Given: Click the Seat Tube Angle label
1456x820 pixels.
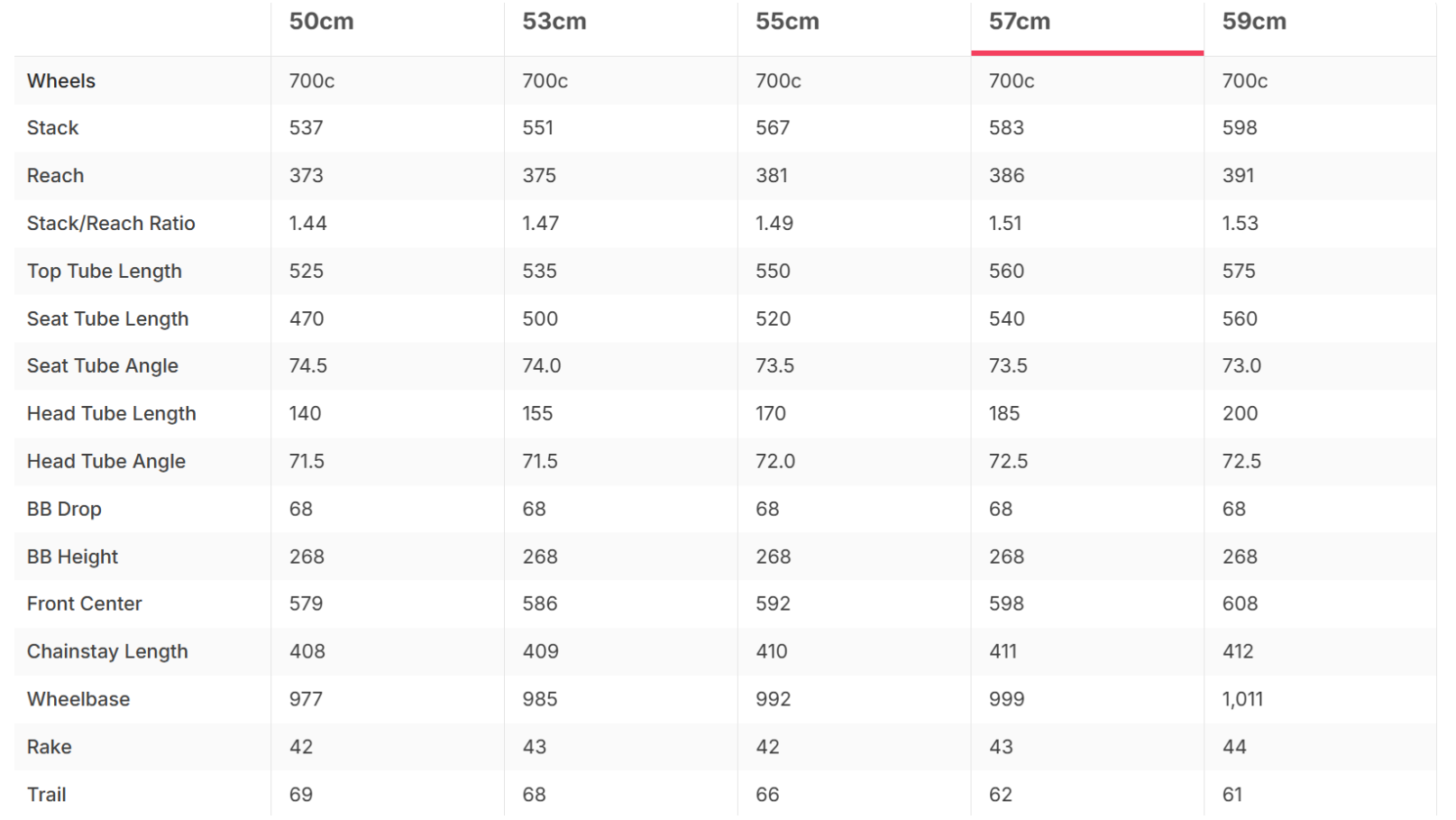Looking at the screenshot, I should click(103, 366).
